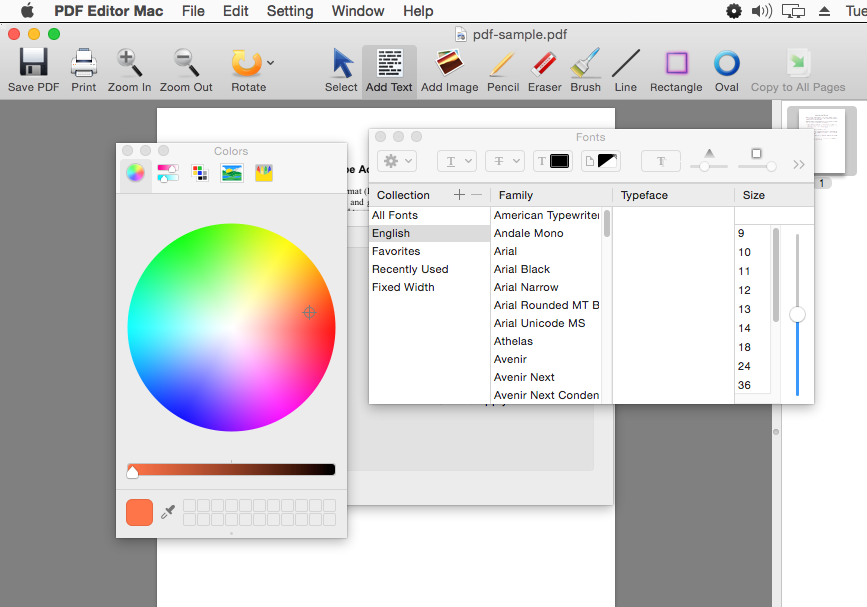This screenshot has width=867, height=607.
Task: Select font size 12
Action: 753,290
